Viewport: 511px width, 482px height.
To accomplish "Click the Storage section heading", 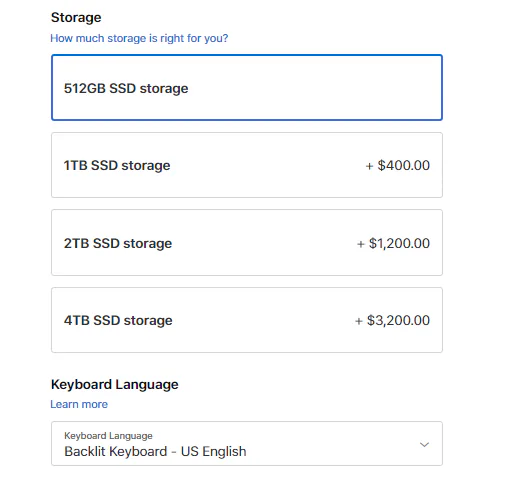I will coord(76,17).
